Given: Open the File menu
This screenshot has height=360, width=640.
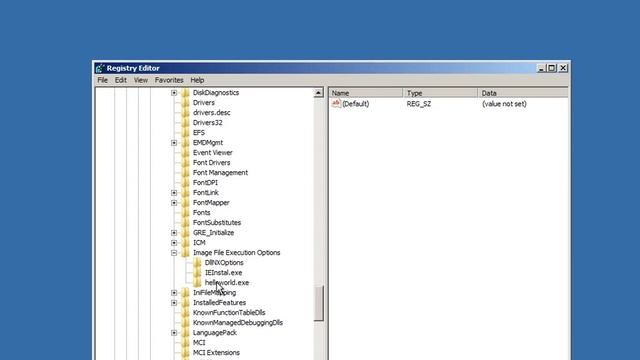Looking at the screenshot, I should (102, 80).
